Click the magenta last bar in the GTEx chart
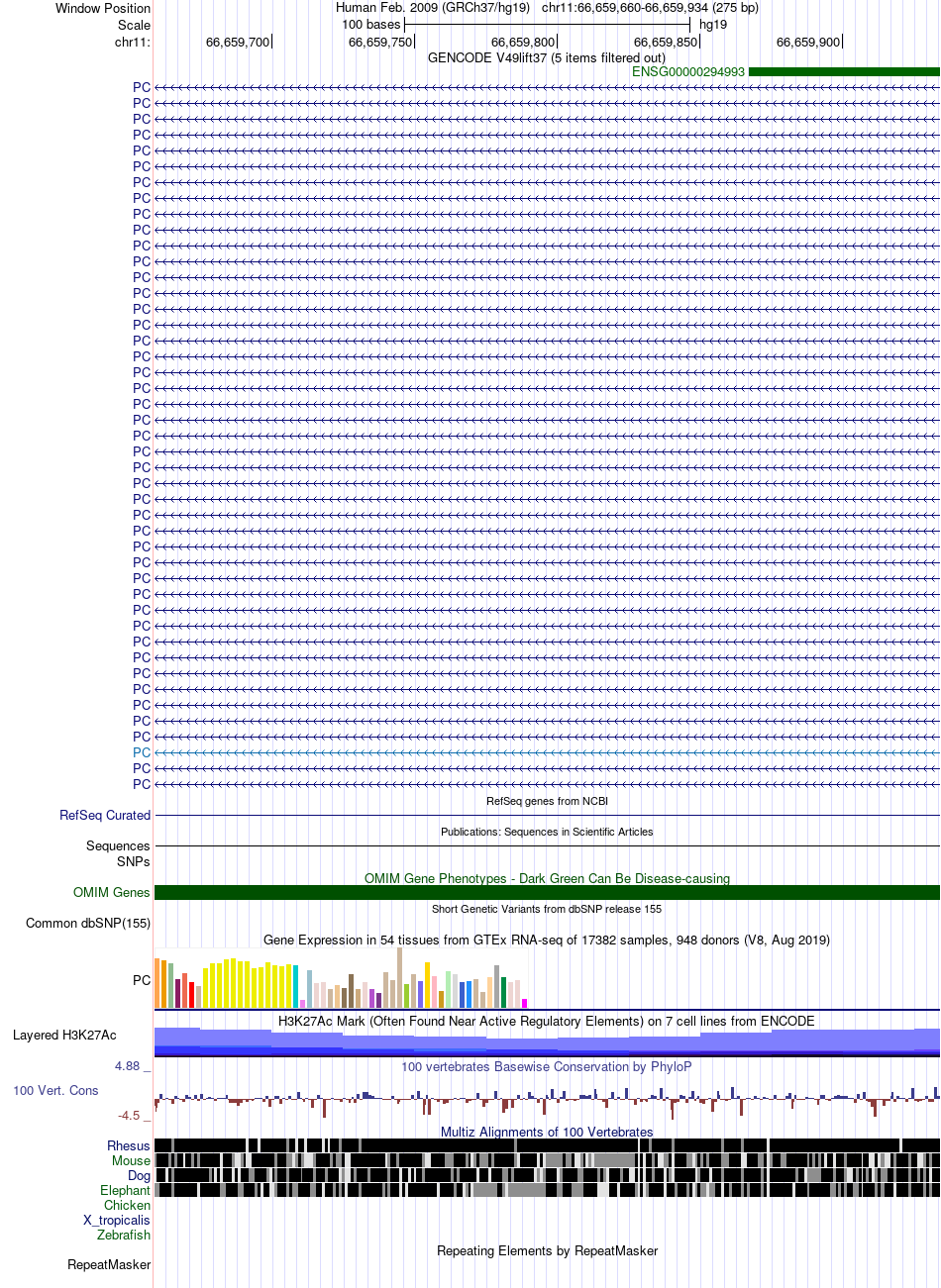Image resolution: width=941 pixels, height=1288 pixels. tap(525, 1004)
